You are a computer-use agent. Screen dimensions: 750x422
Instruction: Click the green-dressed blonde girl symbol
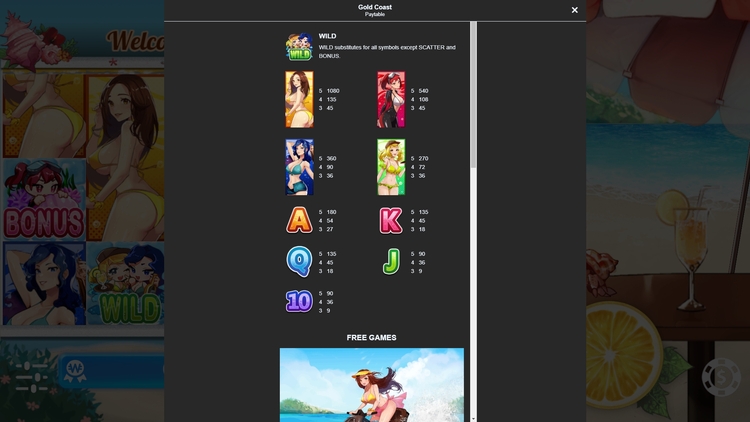click(x=391, y=167)
